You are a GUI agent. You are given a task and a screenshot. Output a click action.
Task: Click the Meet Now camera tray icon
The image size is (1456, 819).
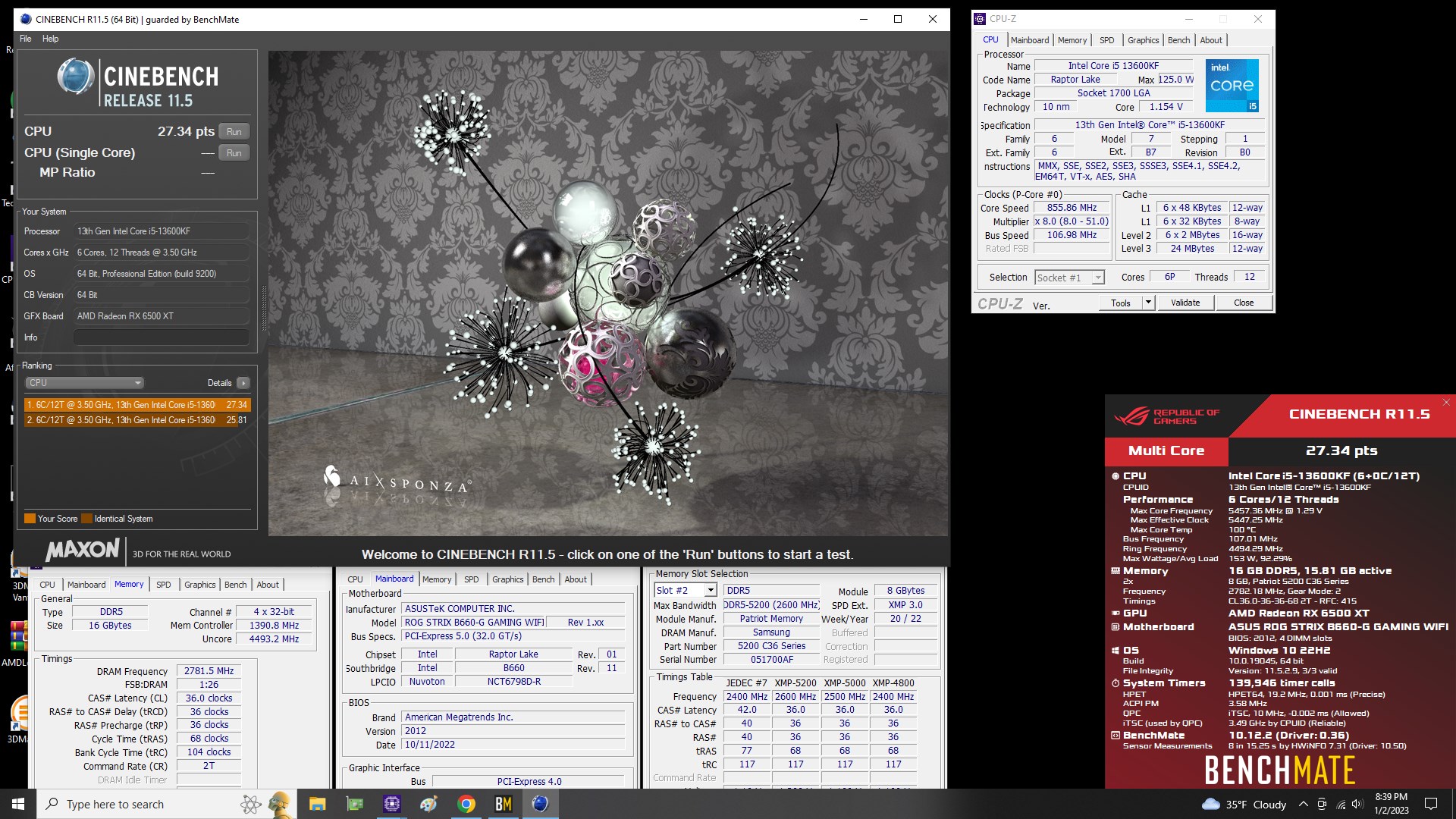(1322, 805)
